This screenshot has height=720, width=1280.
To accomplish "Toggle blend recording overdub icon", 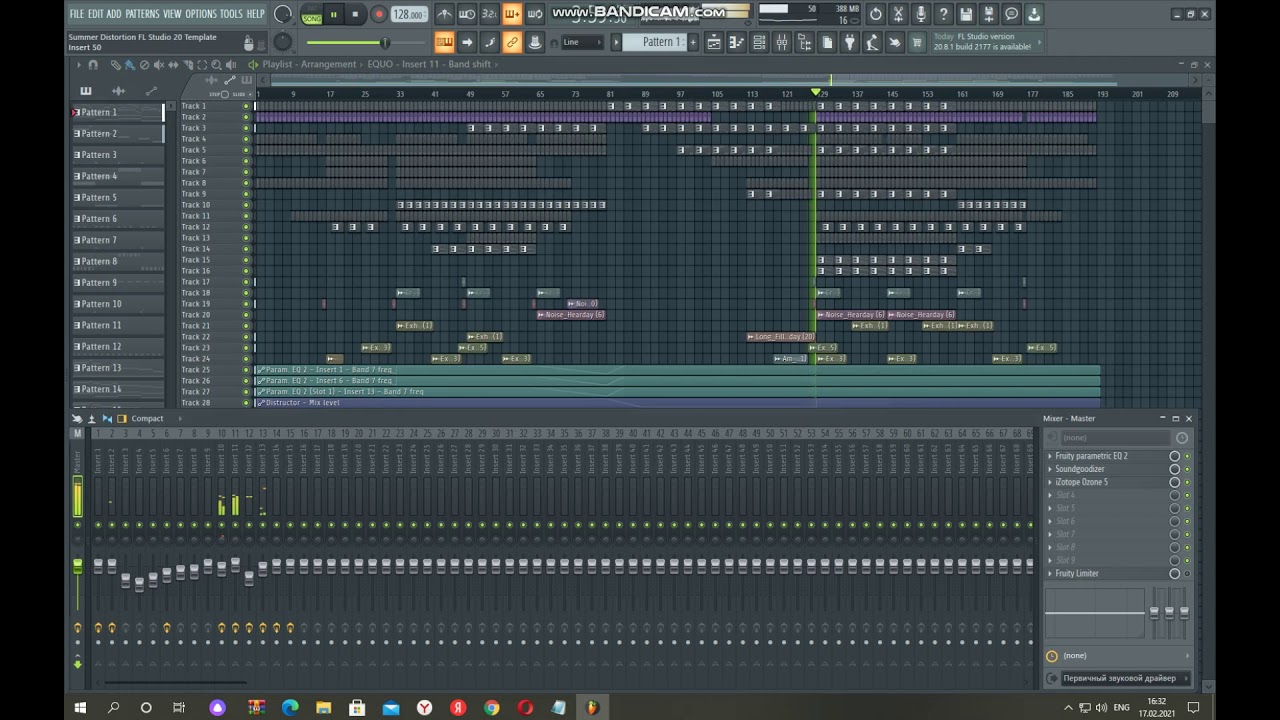I will [512, 14].
